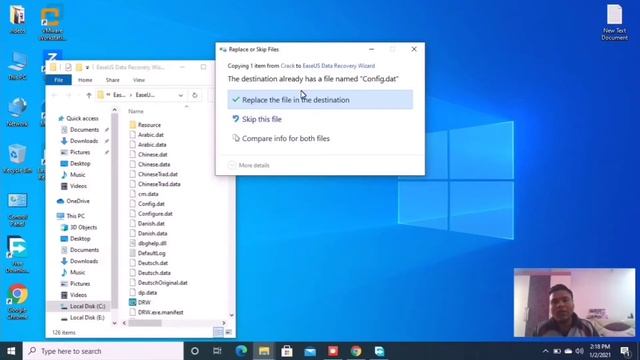The width and height of the screenshot is (640, 360).
Task: Click the Name column header
Action: click(x=136, y=111)
